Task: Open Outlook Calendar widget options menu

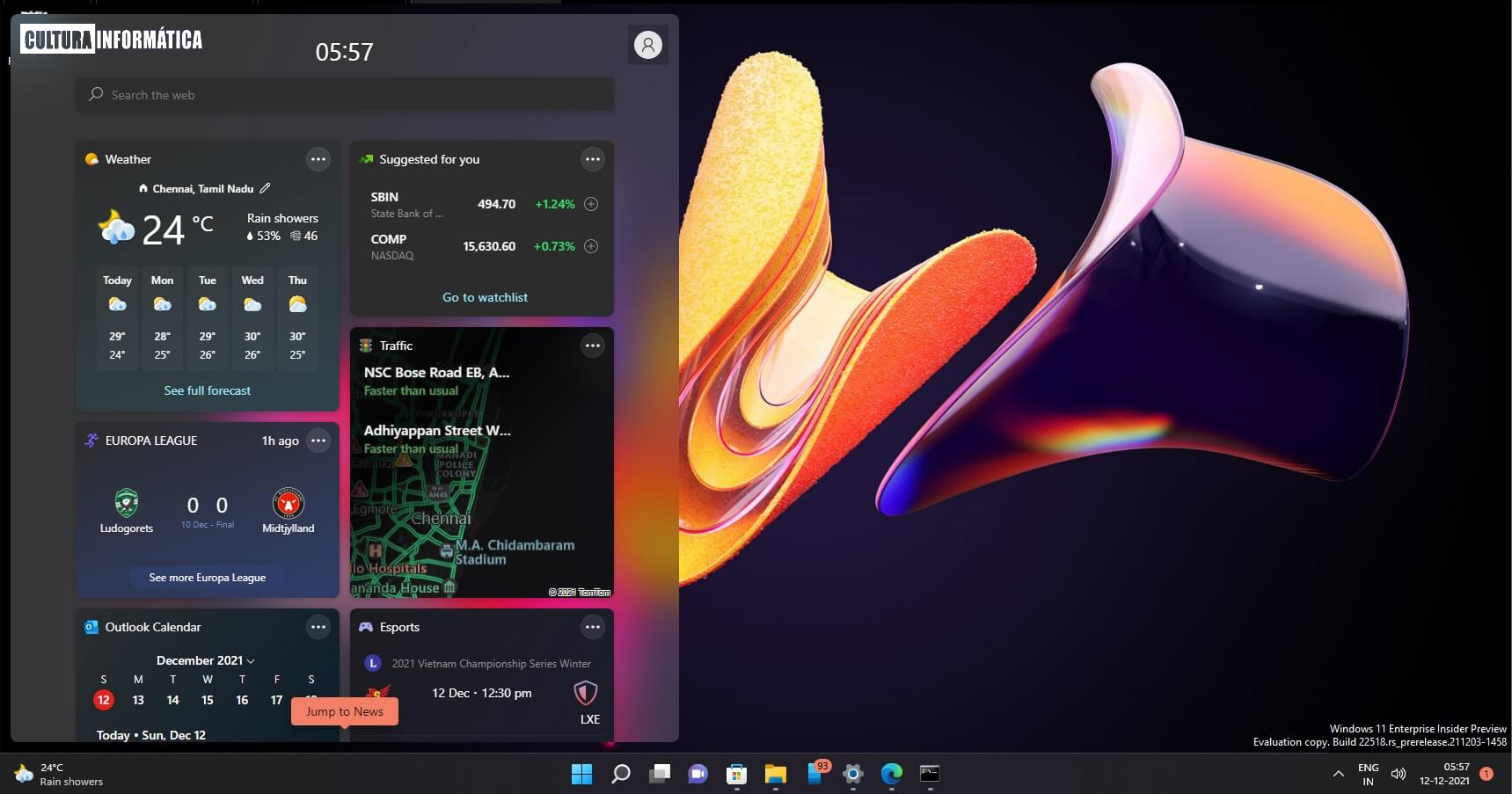Action: click(318, 627)
